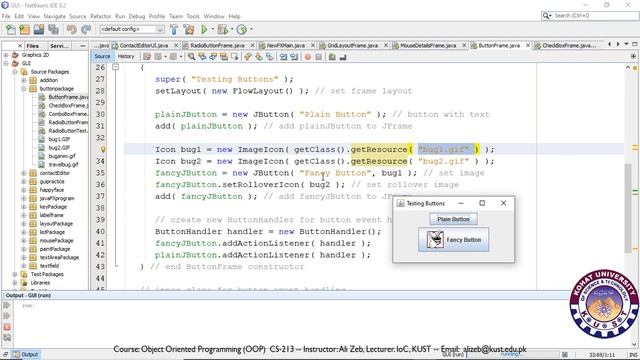Click the hint lightbulb in line gutter

pos(103,150)
